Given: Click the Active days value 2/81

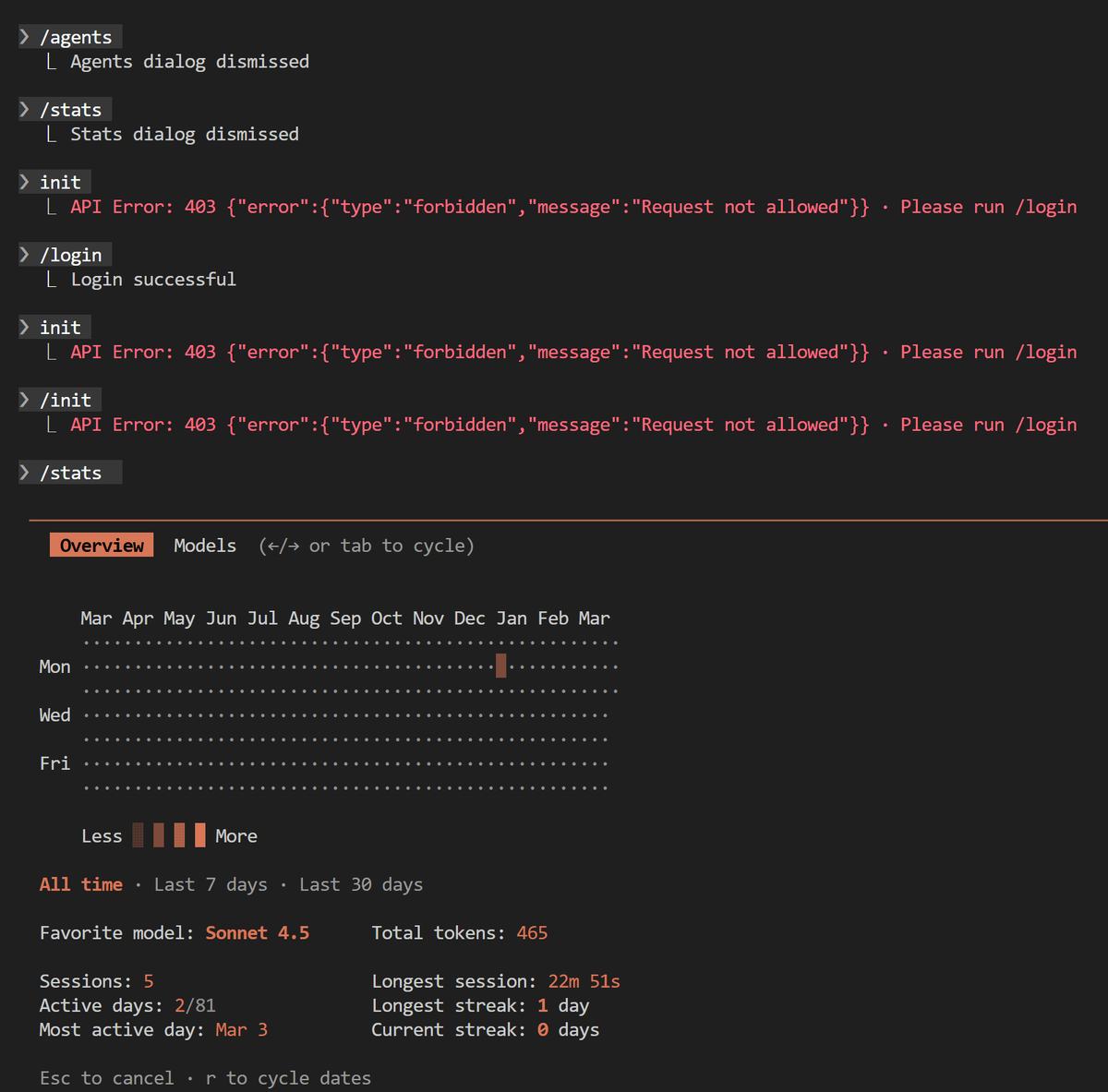Looking at the screenshot, I should click(195, 1005).
